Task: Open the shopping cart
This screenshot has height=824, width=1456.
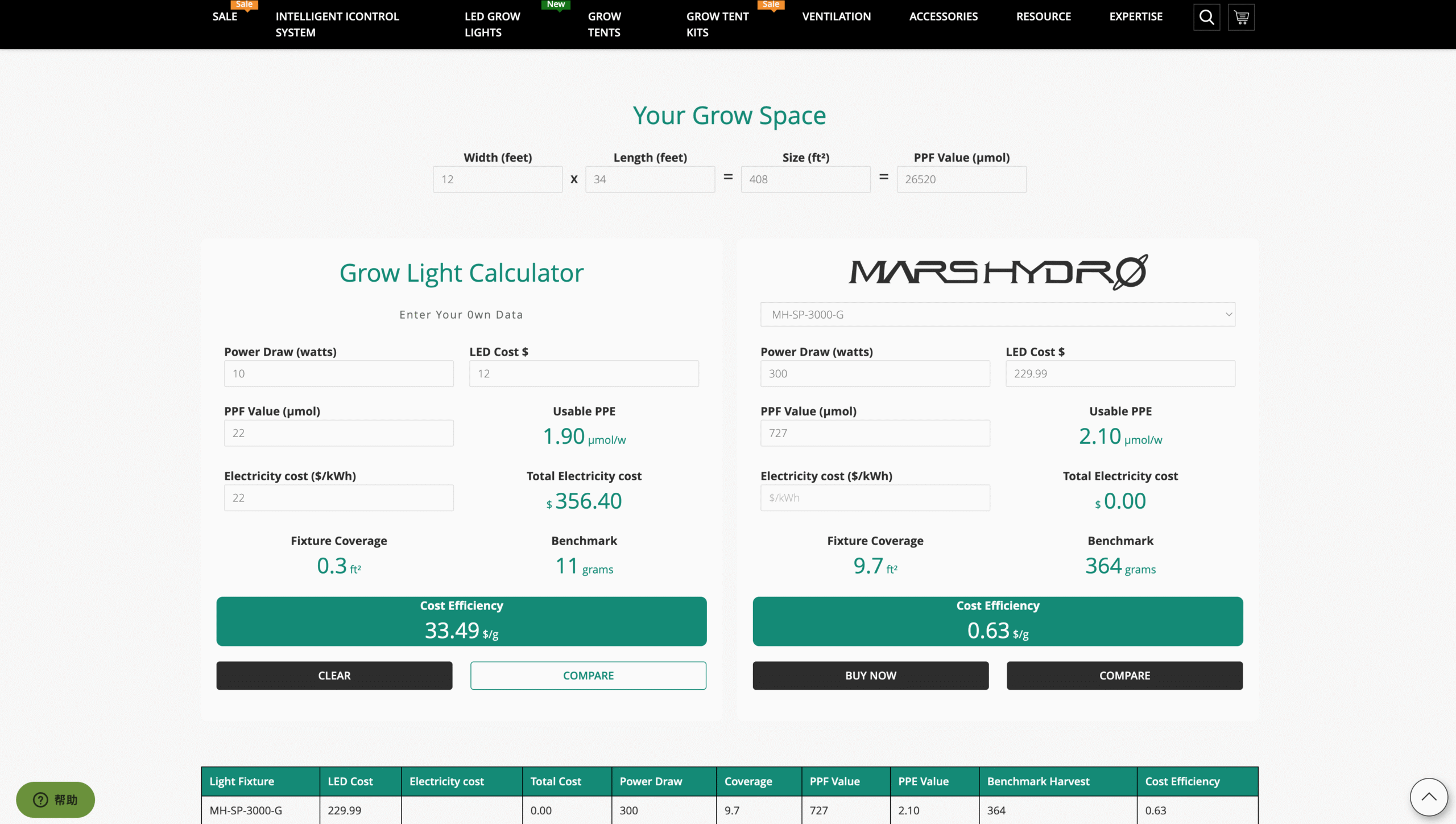Action: (x=1241, y=17)
